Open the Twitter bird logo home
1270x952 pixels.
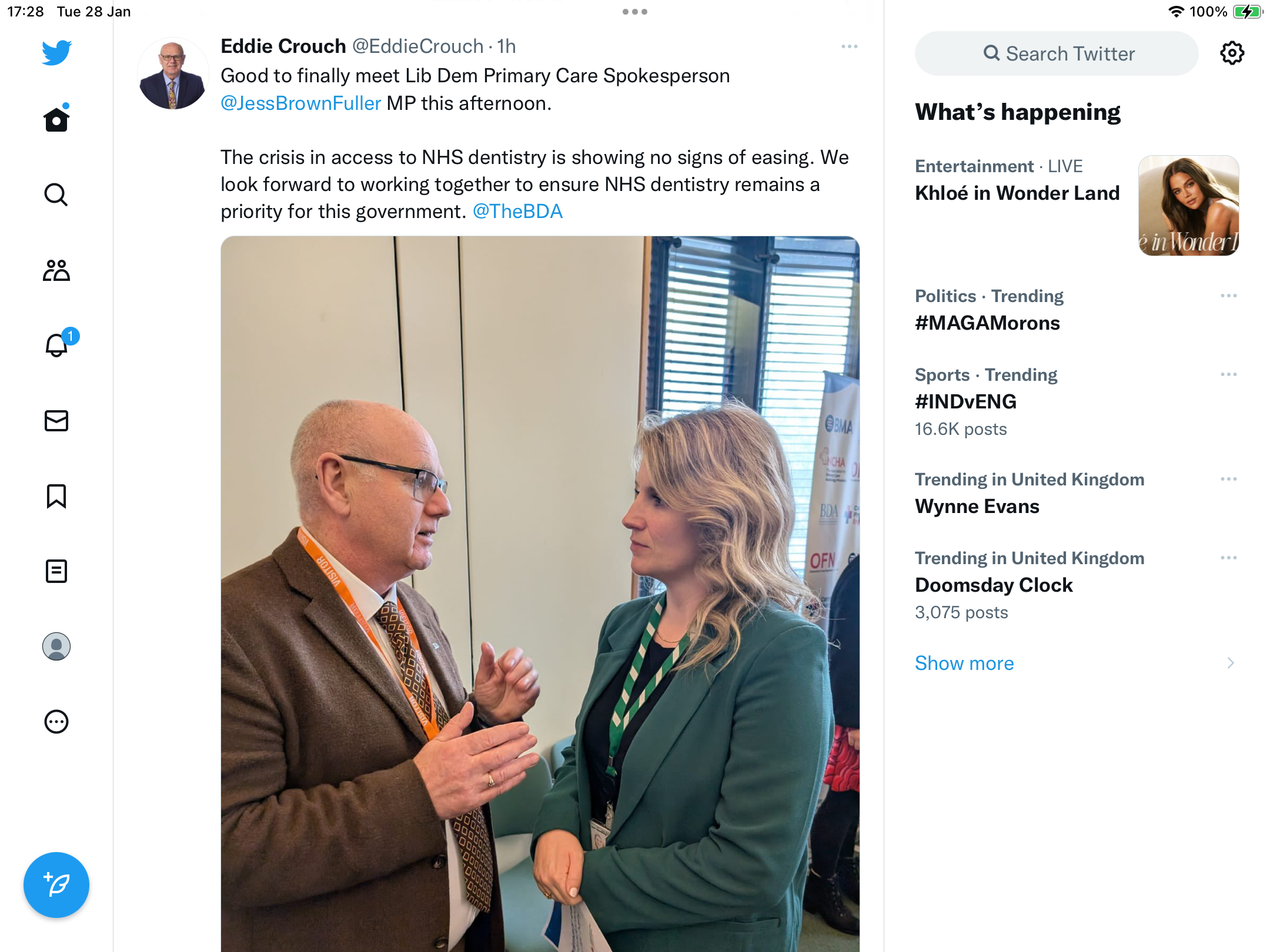[x=56, y=52]
